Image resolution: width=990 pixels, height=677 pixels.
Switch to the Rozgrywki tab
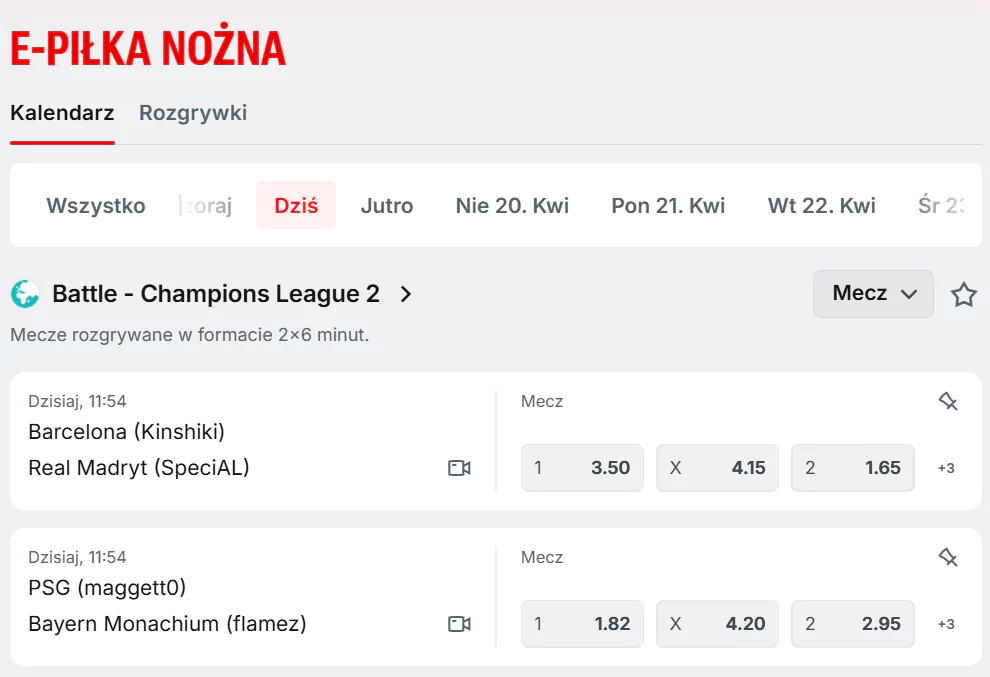pos(192,113)
